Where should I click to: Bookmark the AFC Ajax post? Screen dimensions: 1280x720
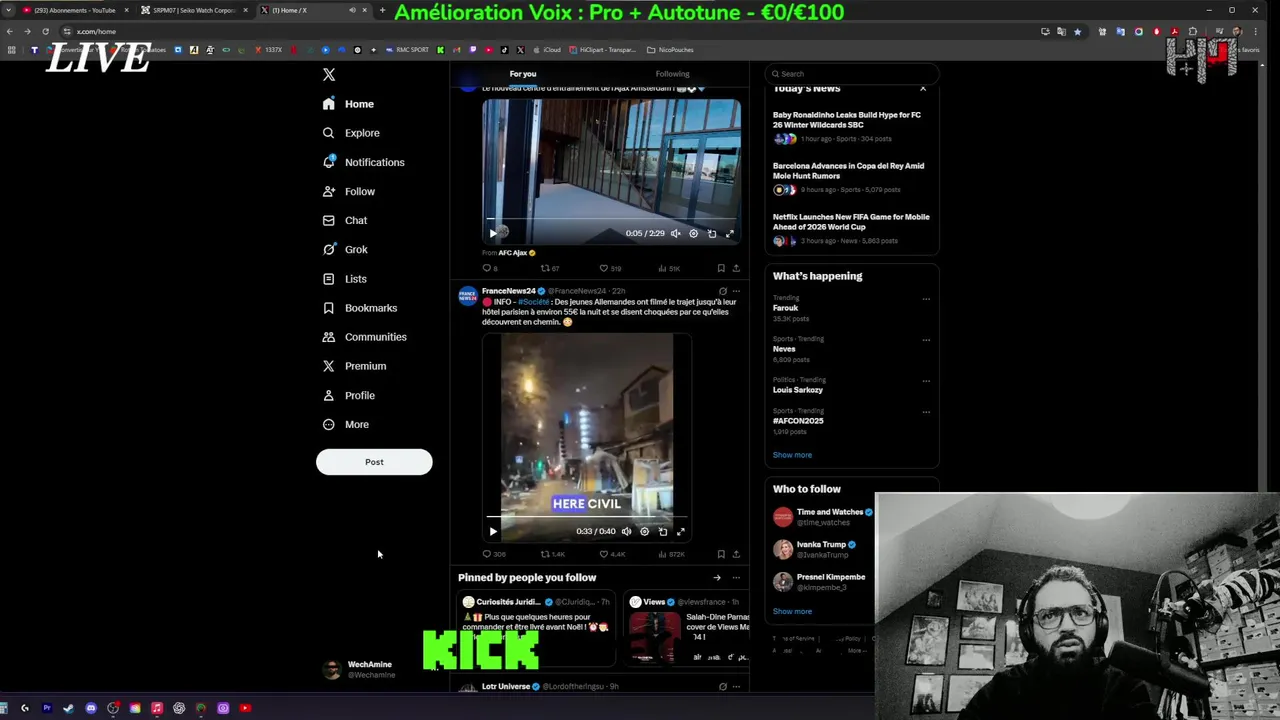coord(721,268)
